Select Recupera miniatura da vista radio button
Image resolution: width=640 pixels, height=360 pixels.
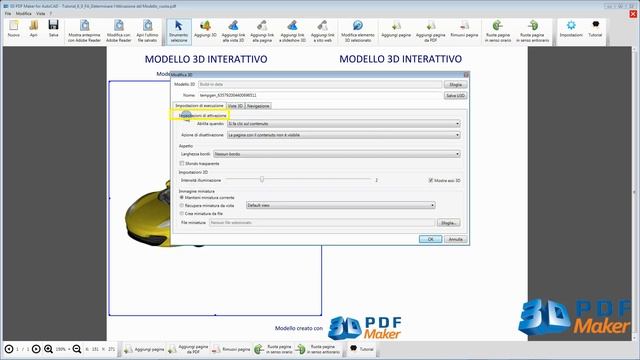click(x=182, y=205)
